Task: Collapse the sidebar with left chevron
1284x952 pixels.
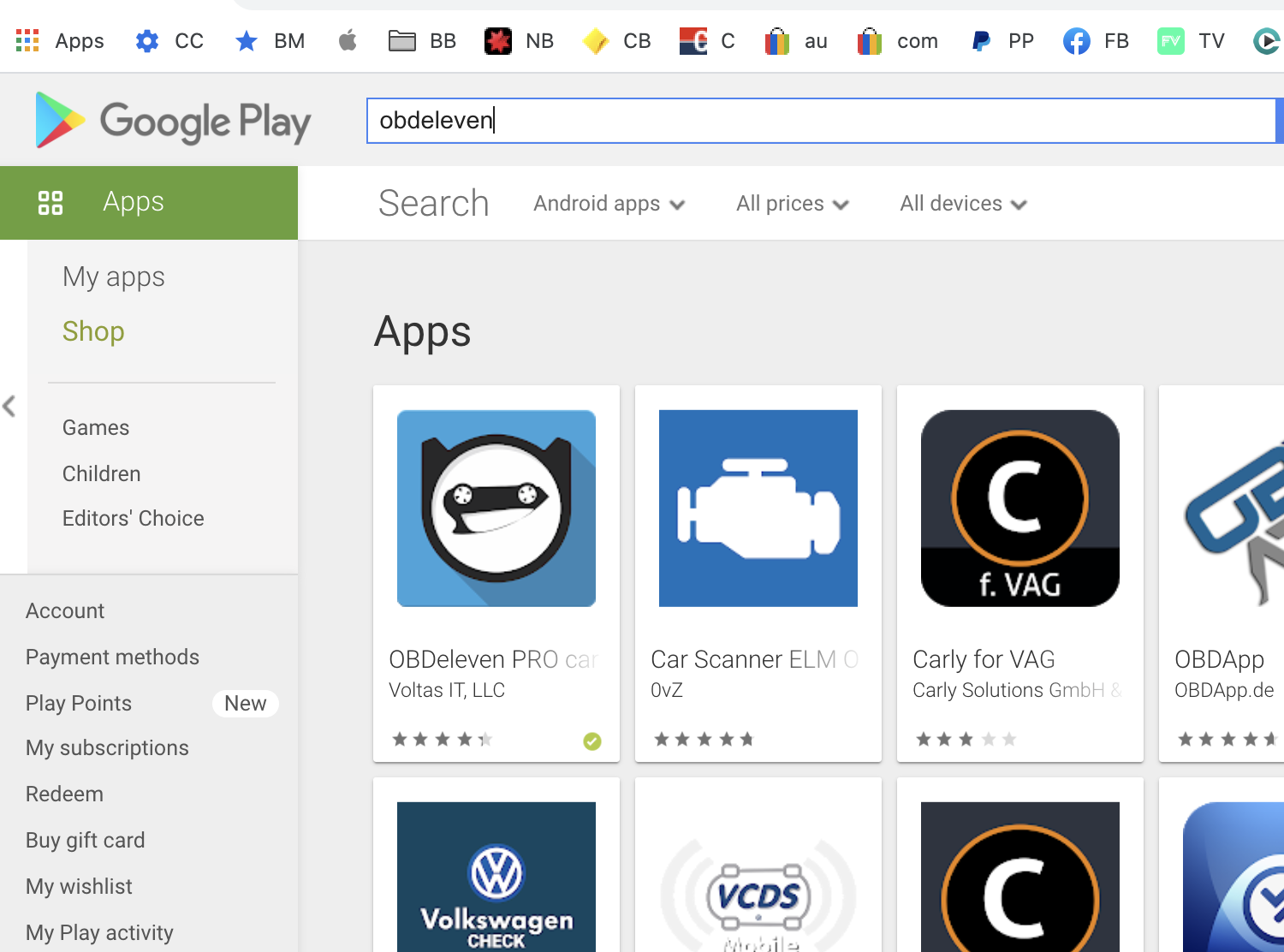Action: [9, 406]
